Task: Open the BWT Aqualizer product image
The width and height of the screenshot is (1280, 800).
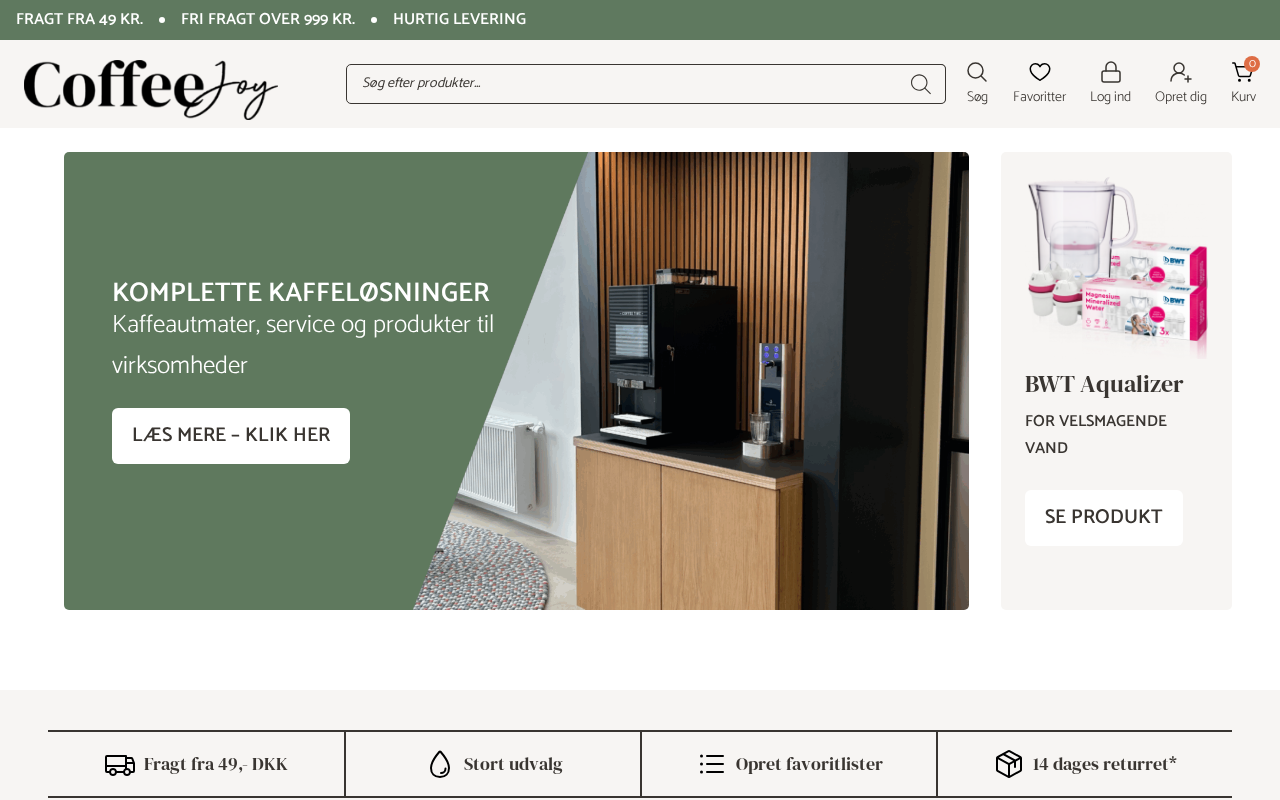Action: [1117, 265]
